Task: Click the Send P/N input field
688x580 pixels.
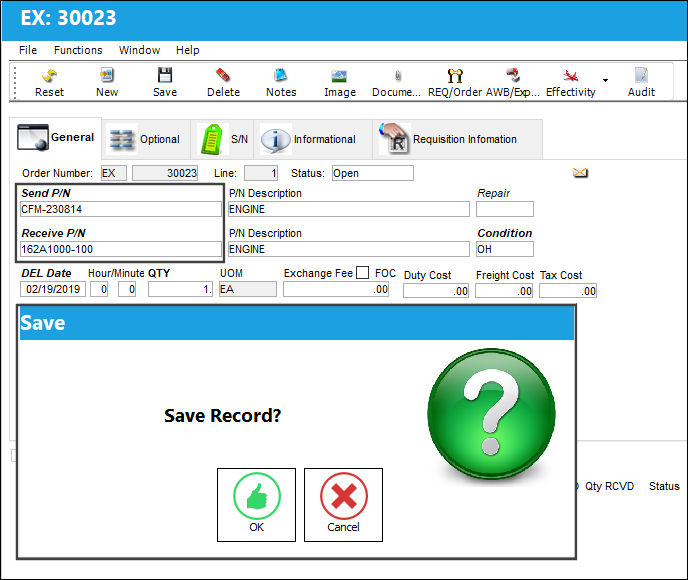Action: point(121,209)
